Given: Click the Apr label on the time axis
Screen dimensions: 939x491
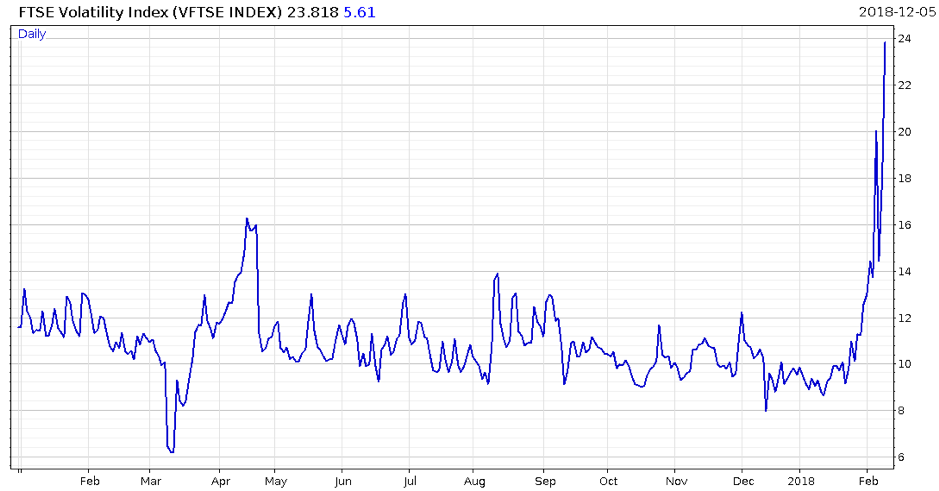Looking at the screenshot, I should click(219, 479).
